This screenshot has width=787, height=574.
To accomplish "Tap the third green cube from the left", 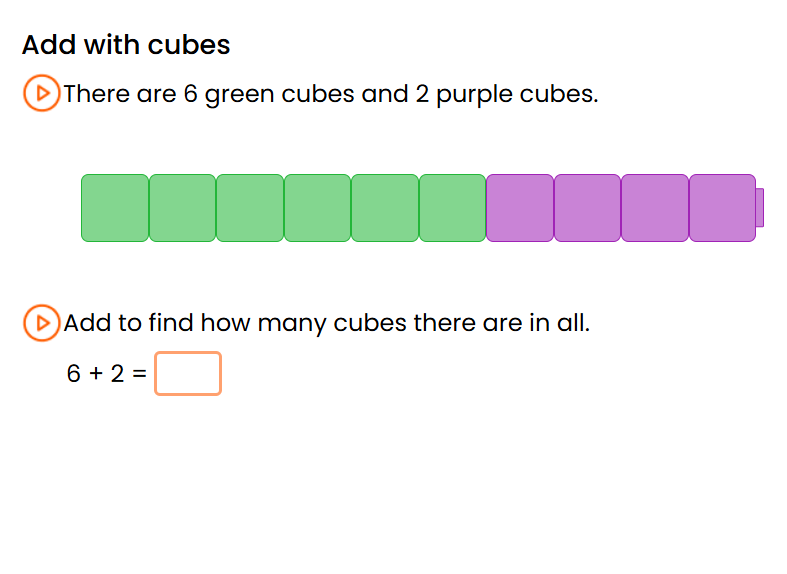I will 250,208.
